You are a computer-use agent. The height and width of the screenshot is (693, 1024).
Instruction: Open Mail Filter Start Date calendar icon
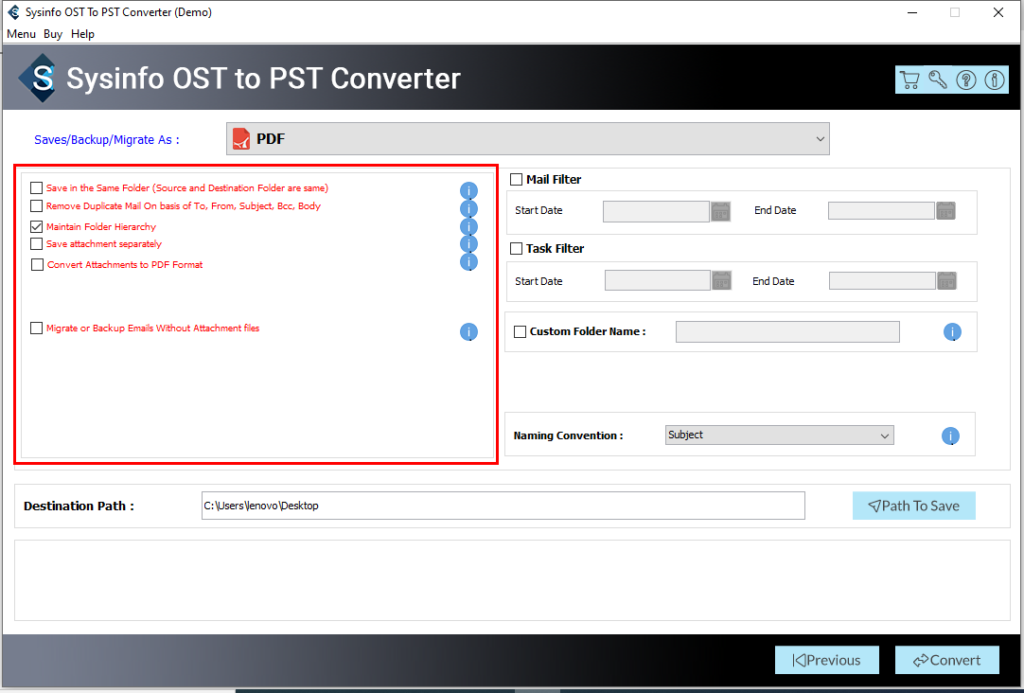click(721, 211)
